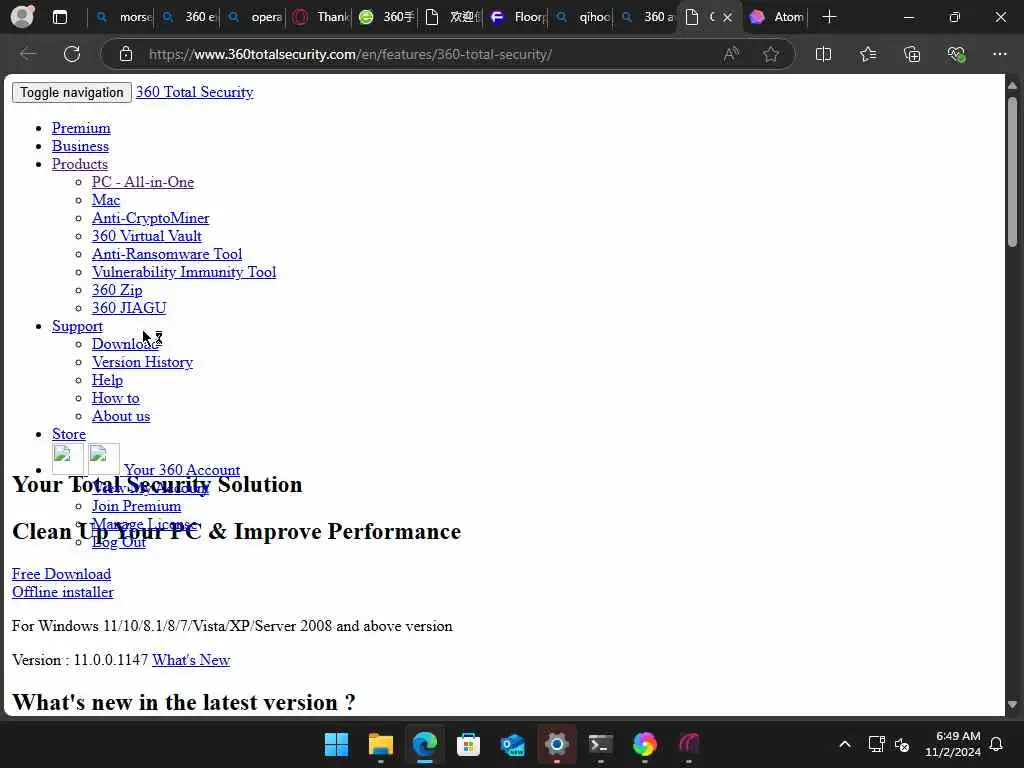
Task: Open the colorful browser taskbar icon
Action: [x=645, y=744]
